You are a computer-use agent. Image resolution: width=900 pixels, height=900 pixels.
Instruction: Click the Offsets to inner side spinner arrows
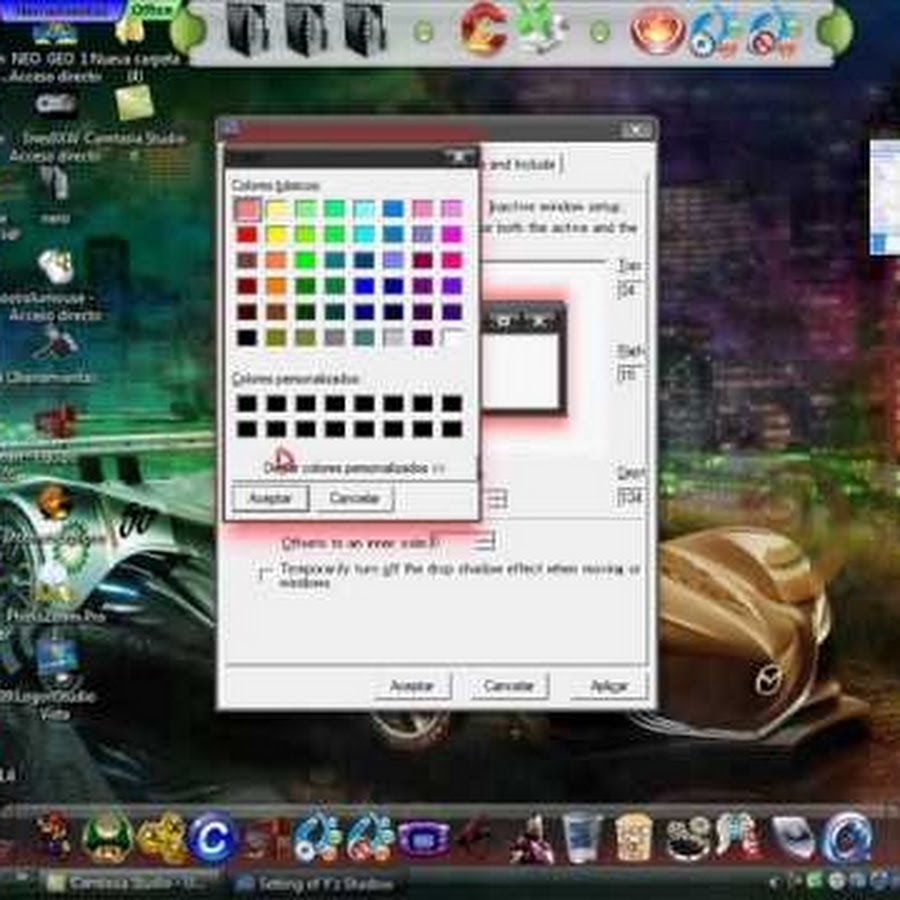click(486, 541)
